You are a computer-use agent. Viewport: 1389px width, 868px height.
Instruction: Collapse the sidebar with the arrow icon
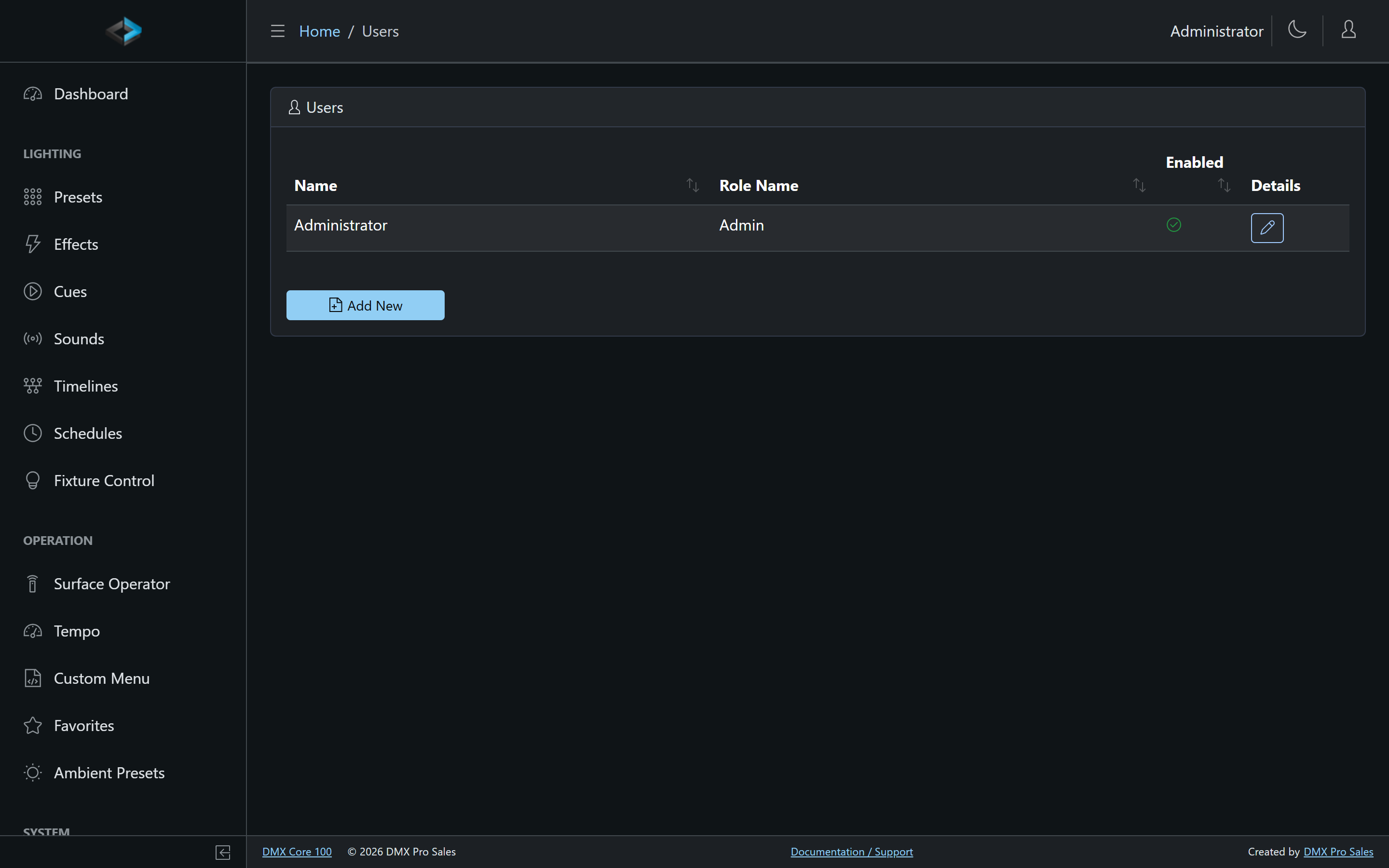tap(223, 853)
